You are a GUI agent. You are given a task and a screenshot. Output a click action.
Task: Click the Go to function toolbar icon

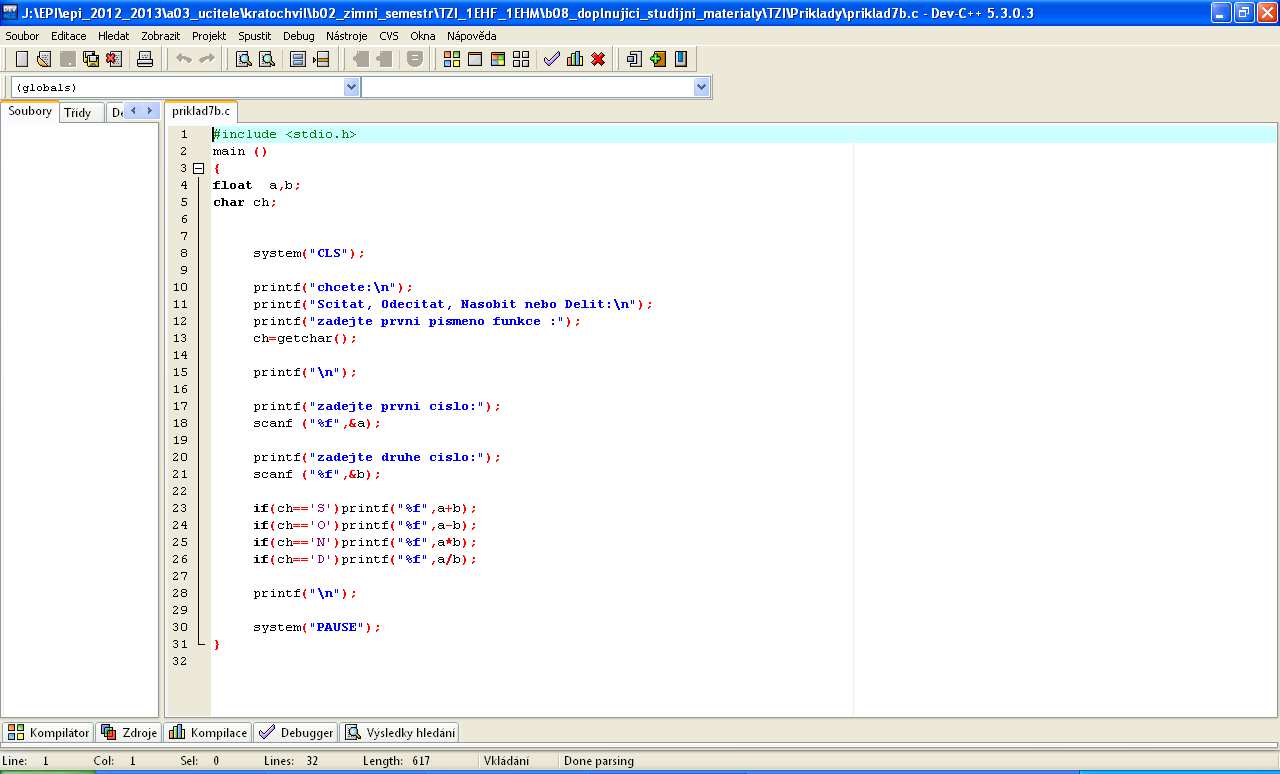pos(298,59)
